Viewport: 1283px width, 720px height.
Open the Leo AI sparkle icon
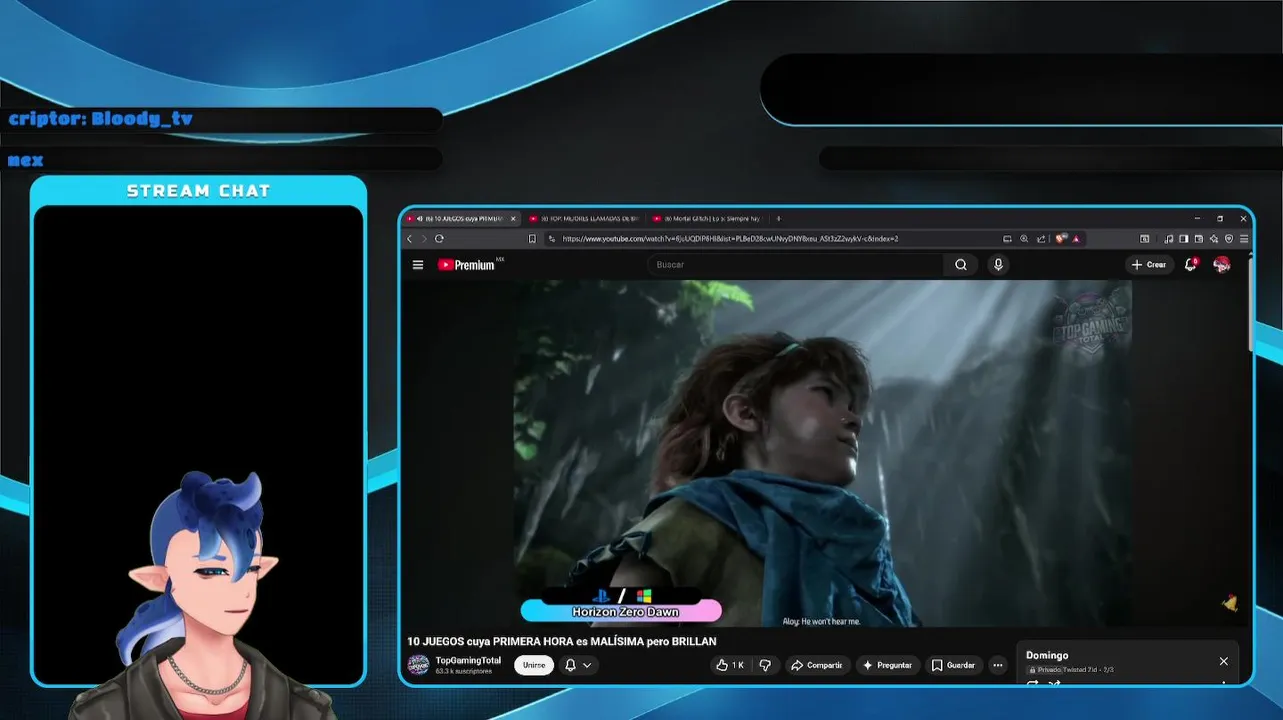pyautogui.click(x=1214, y=239)
